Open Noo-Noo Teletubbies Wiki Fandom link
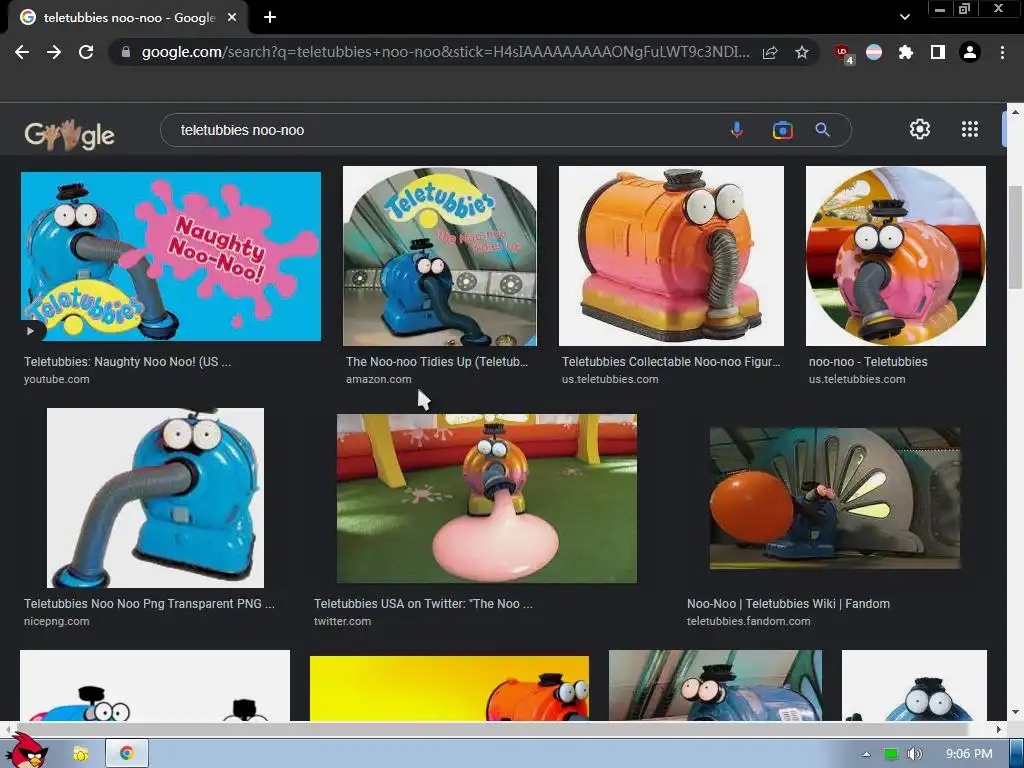Image resolution: width=1024 pixels, height=768 pixels. click(x=788, y=603)
